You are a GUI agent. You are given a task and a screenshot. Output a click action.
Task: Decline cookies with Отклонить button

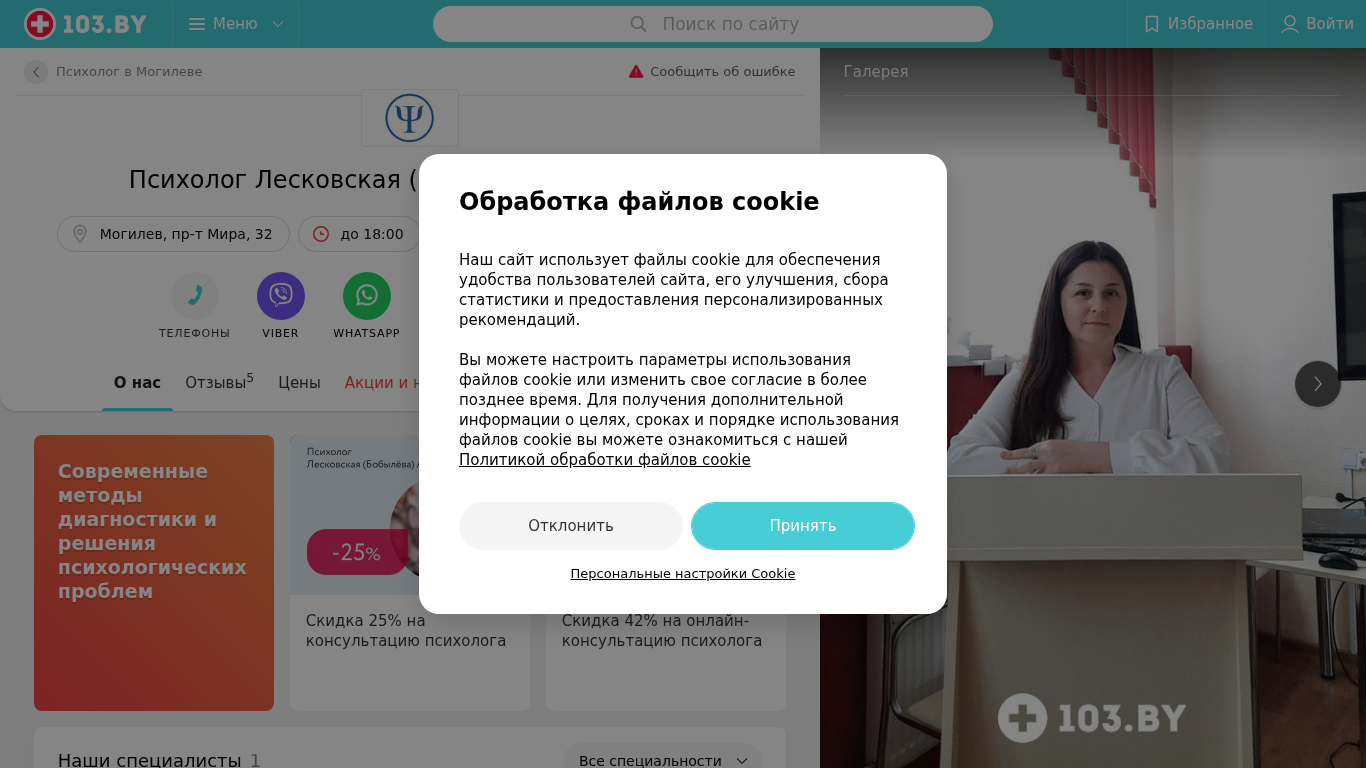pos(571,526)
